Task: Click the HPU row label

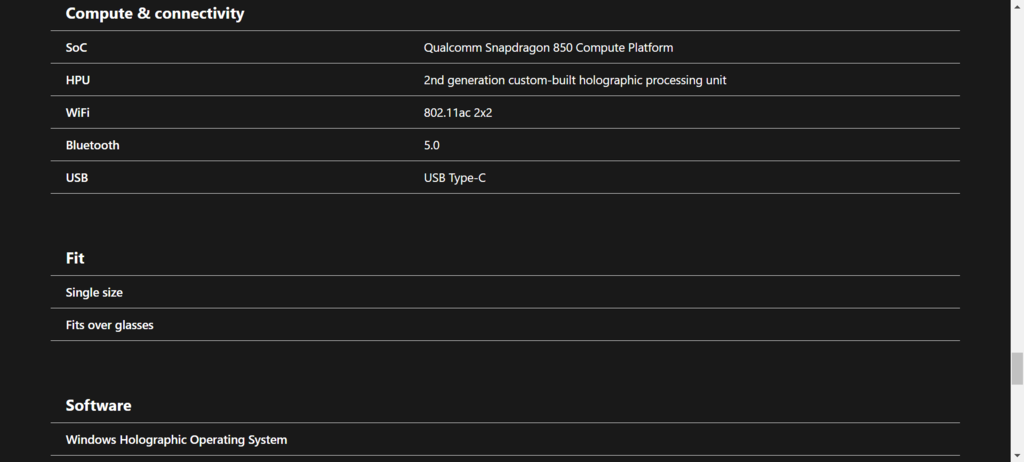Action: click(78, 80)
